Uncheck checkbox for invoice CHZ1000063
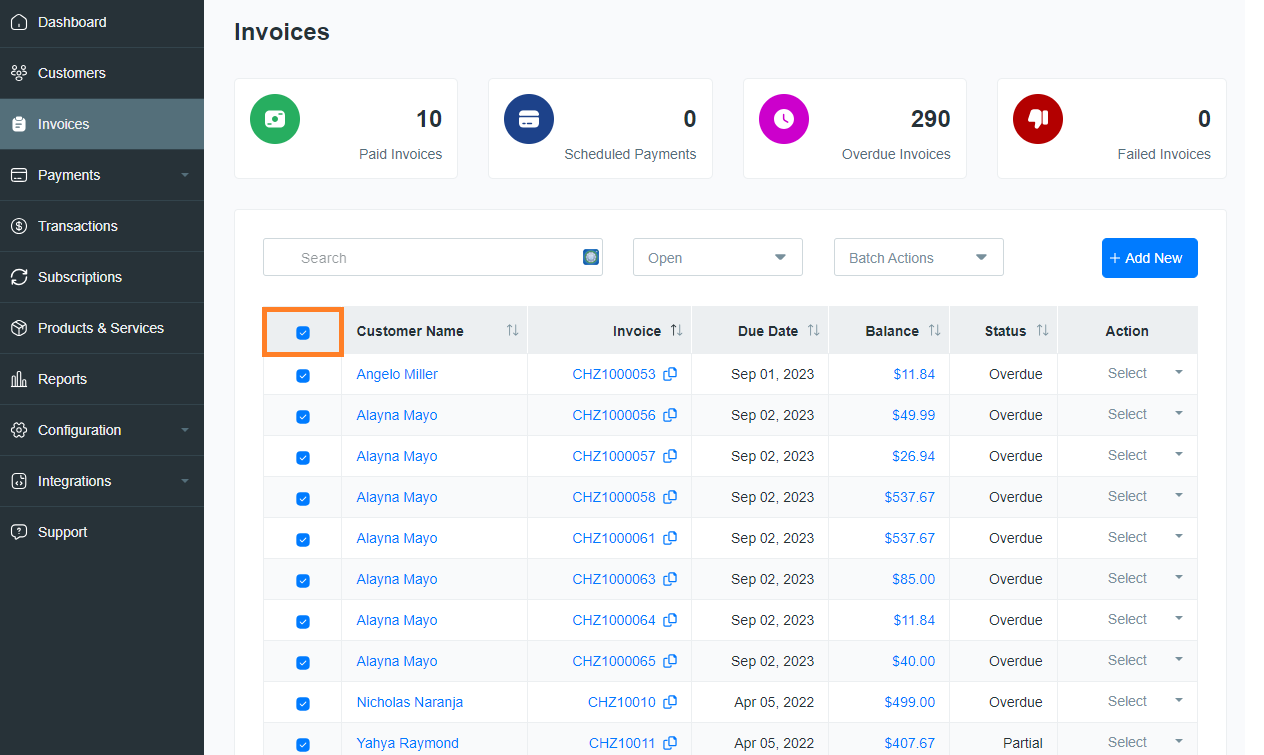1264x755 pixels. [303, 581]
